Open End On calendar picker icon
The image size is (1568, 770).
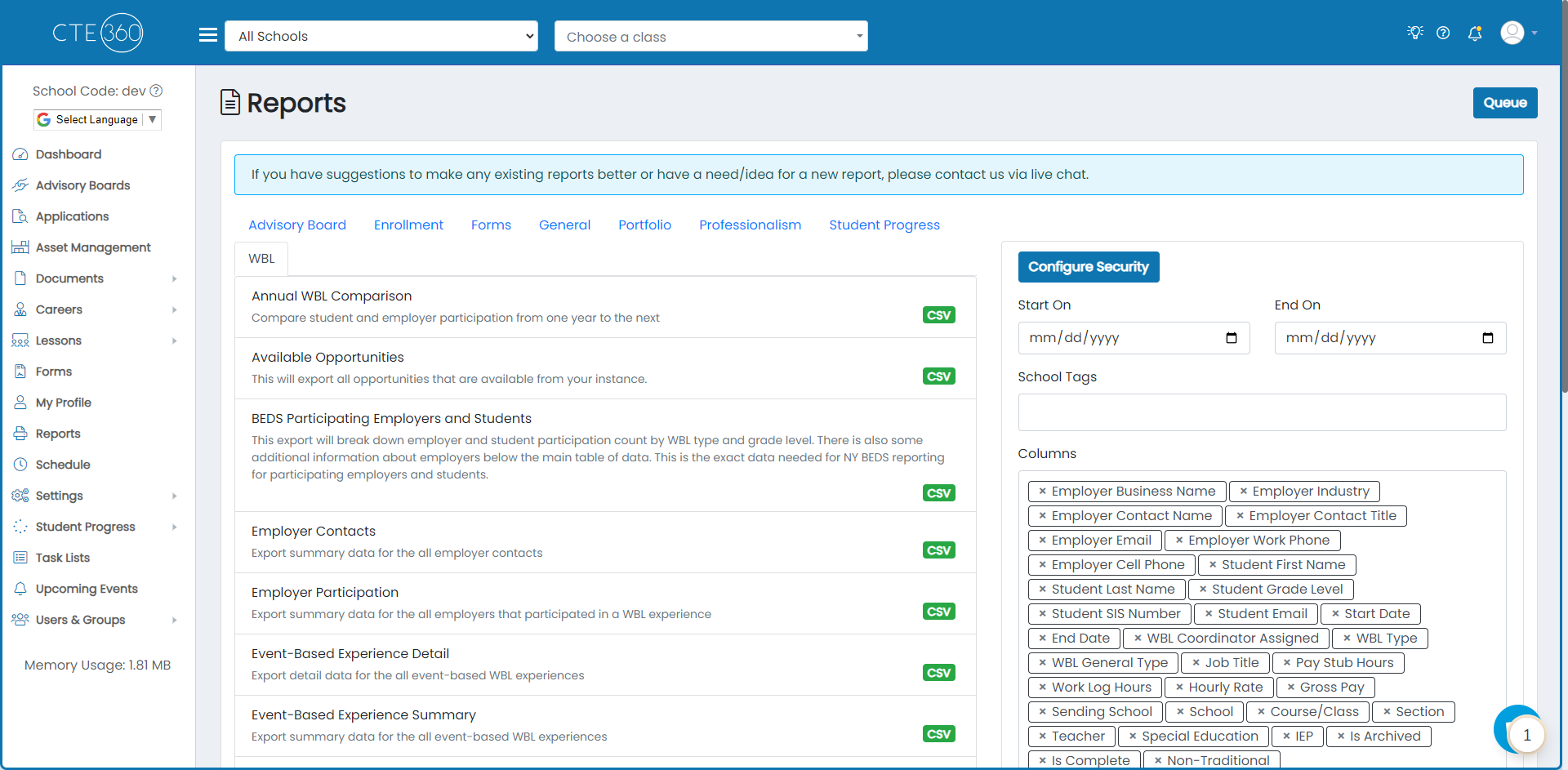(1488, 338)
